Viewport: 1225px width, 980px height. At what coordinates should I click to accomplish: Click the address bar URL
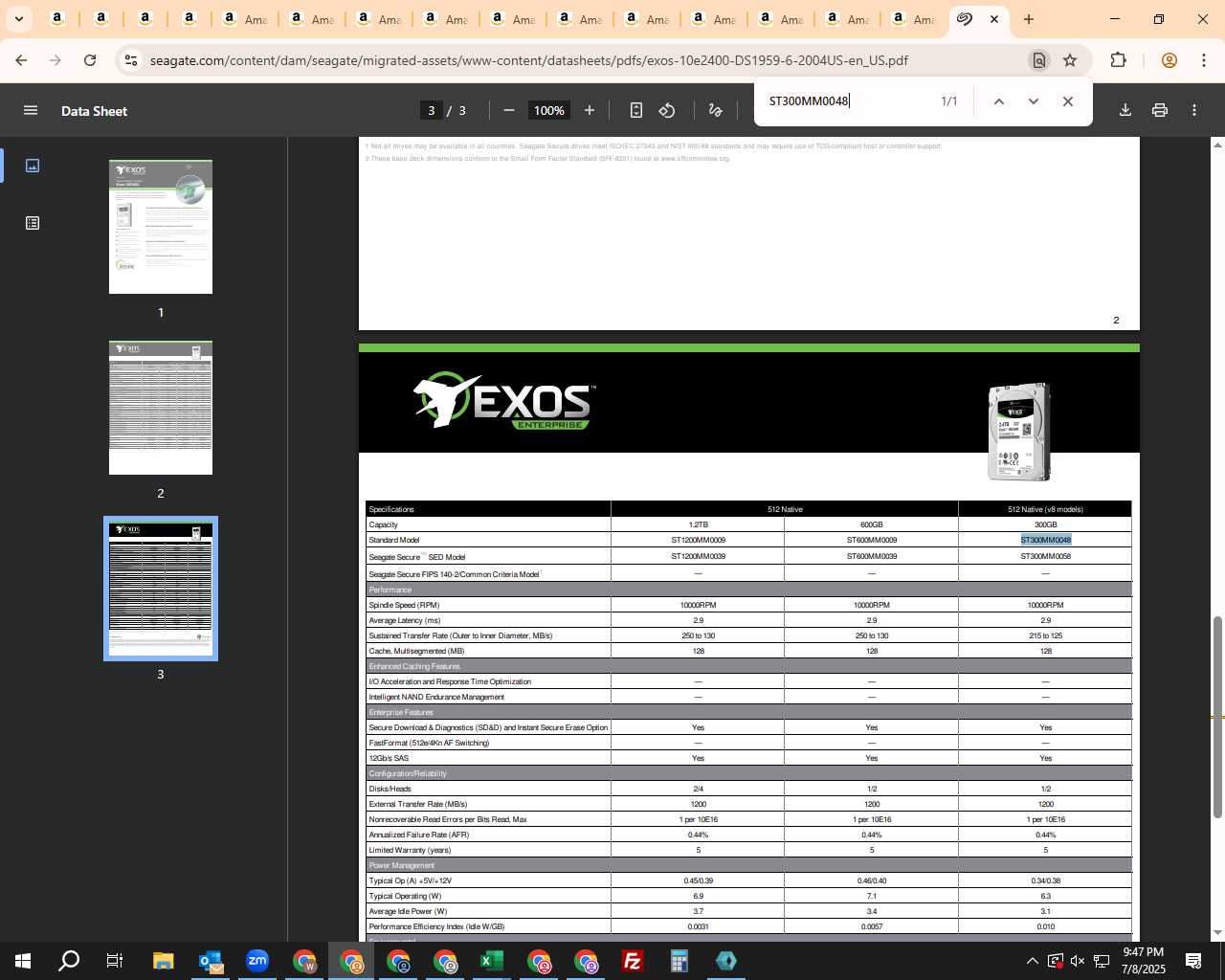[x=528, y=60]
